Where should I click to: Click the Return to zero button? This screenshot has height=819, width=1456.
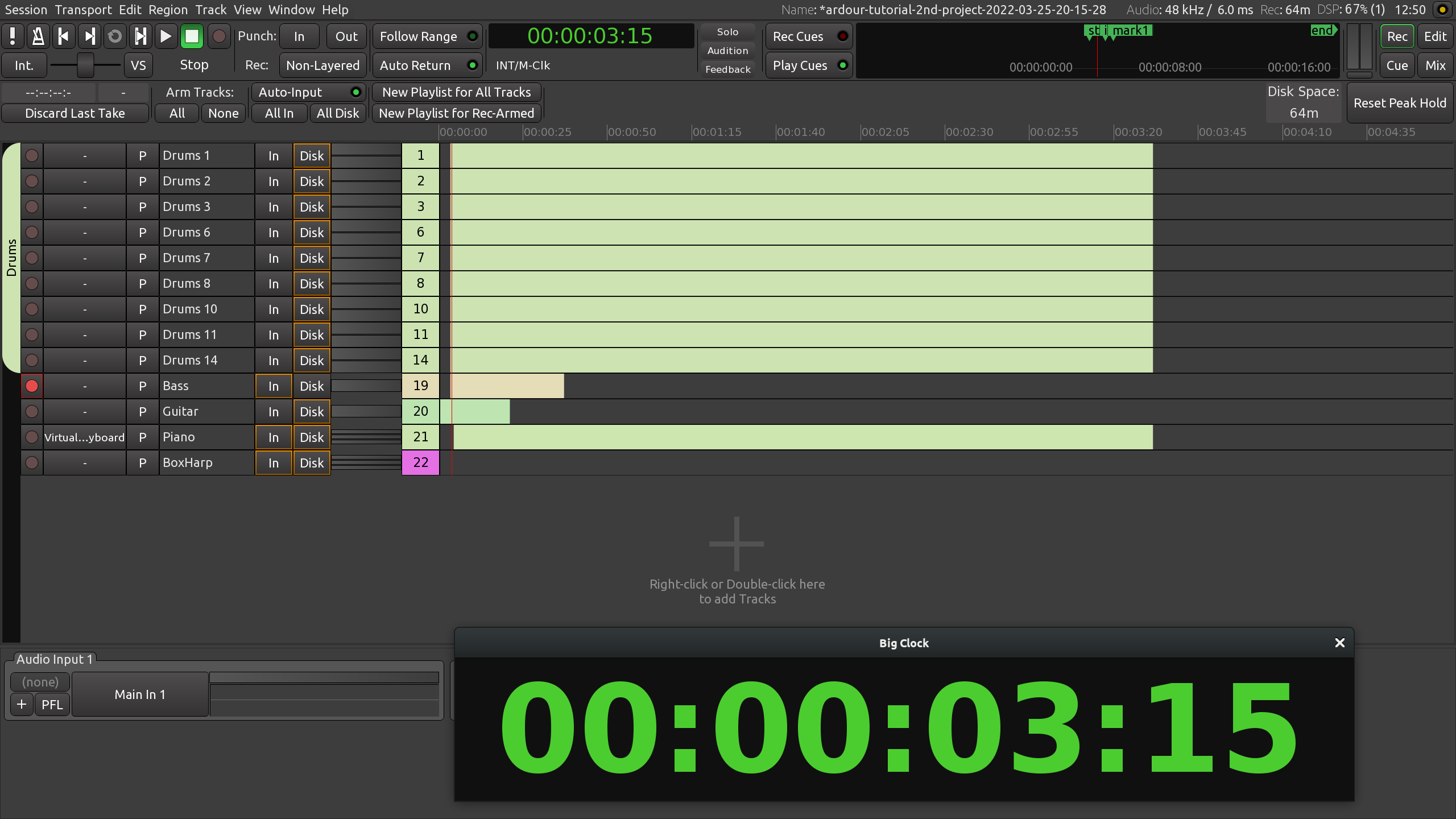pos(62,36)
